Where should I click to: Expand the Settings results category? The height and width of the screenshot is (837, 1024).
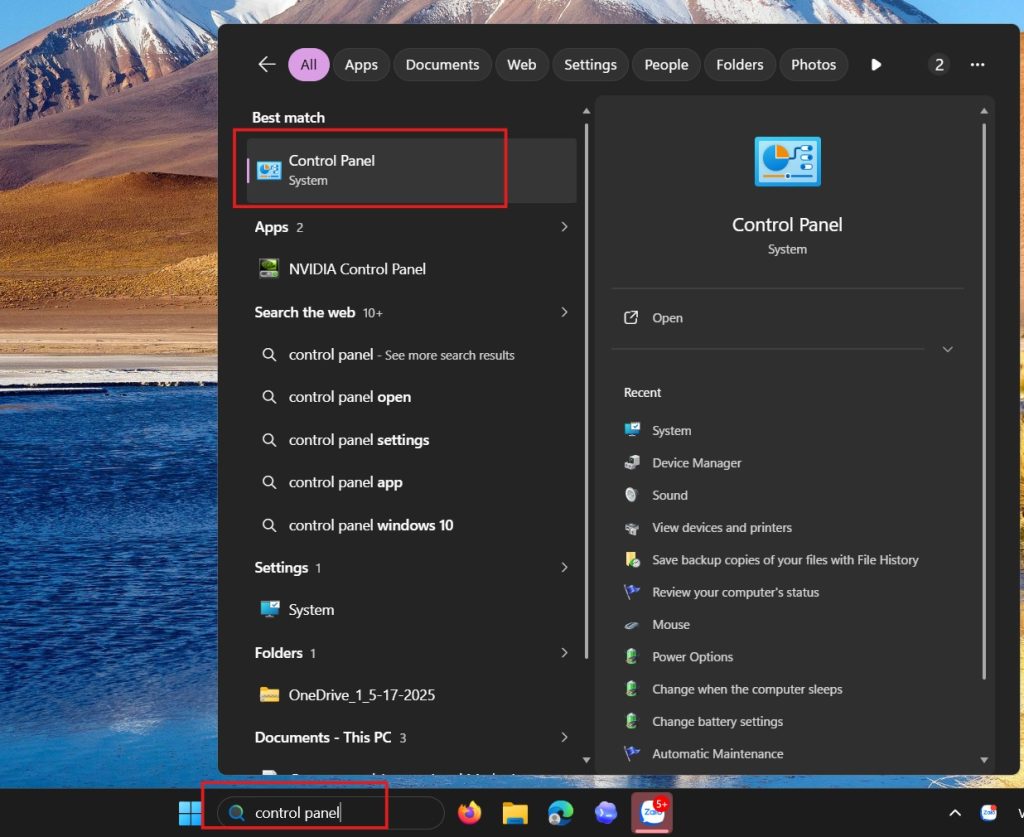click(564, 567)
